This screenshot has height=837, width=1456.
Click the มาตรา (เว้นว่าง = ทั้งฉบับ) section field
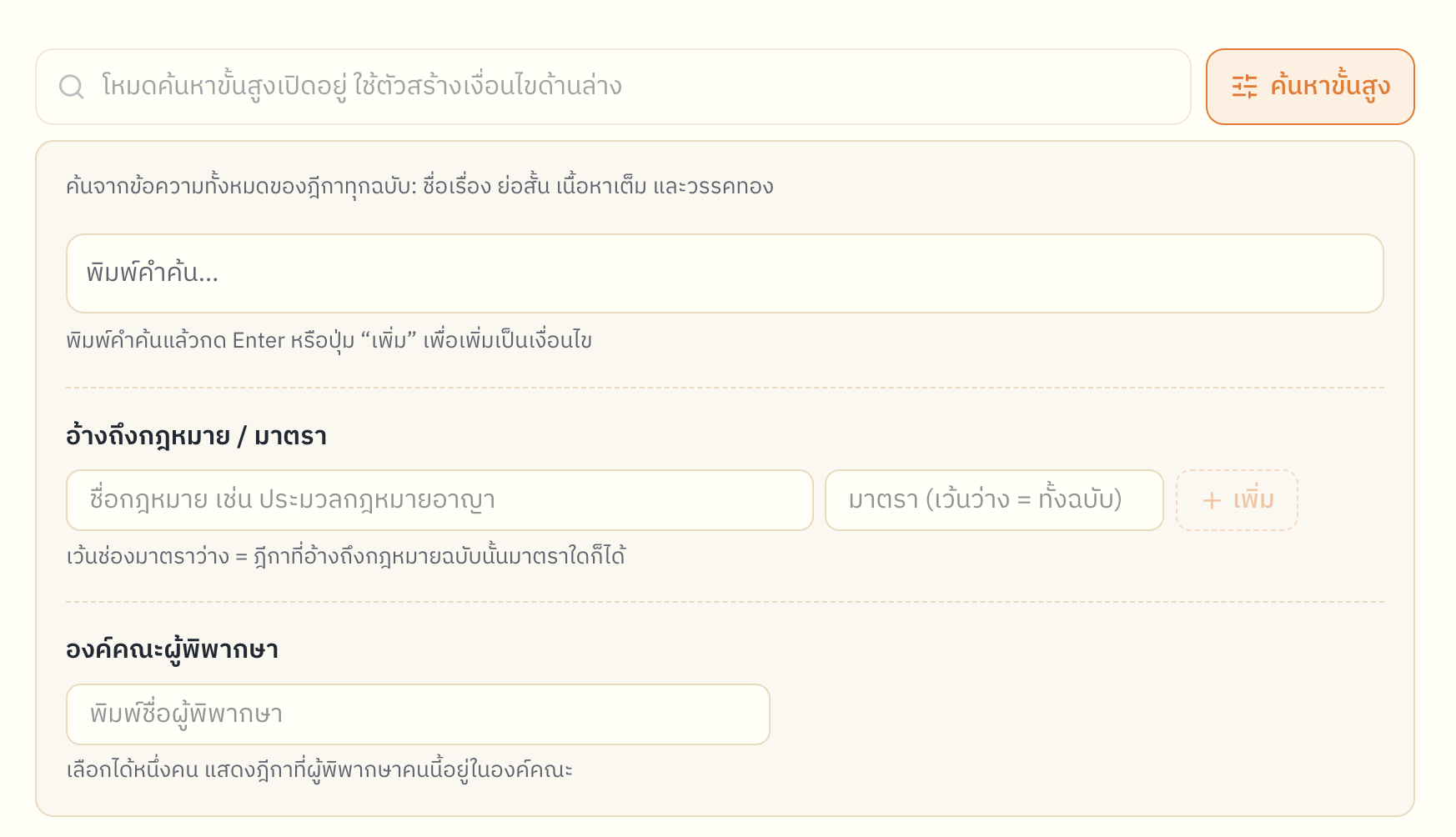pyautogui.click(x=994, y=500)
